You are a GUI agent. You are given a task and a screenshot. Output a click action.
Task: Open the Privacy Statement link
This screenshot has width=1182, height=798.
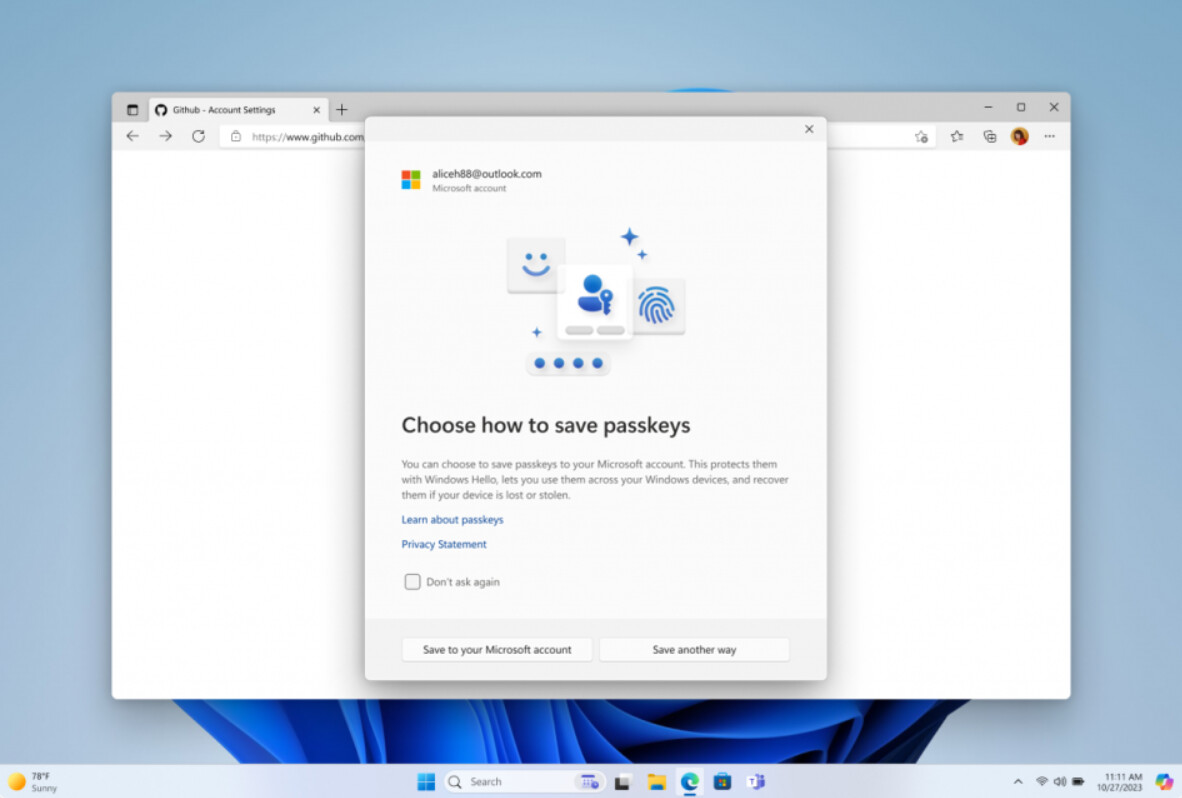tap(444, 545)
